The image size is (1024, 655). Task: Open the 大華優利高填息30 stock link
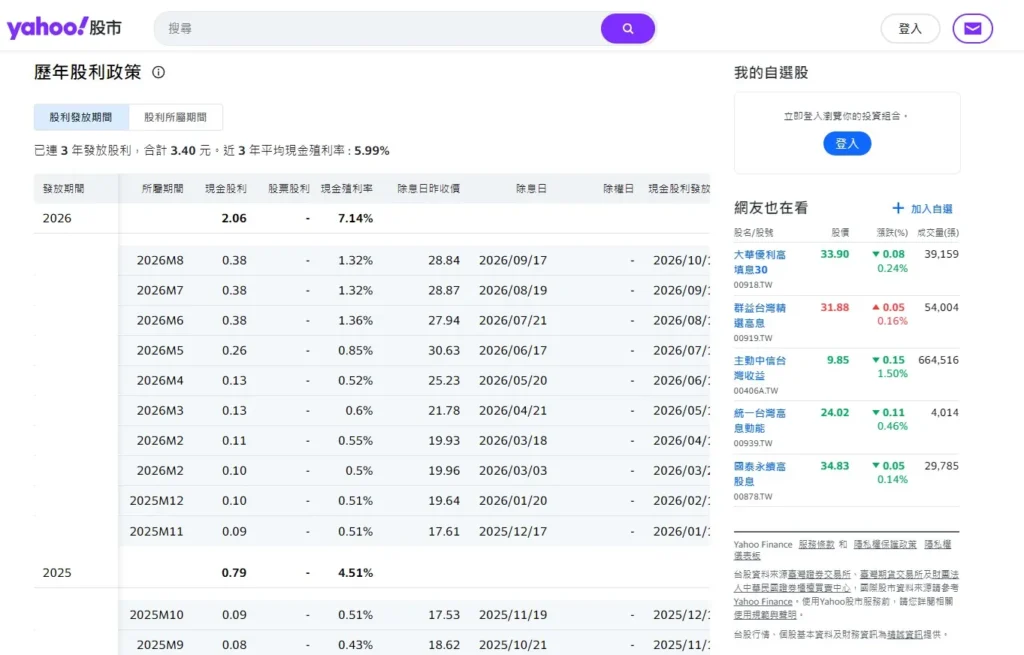760,262
